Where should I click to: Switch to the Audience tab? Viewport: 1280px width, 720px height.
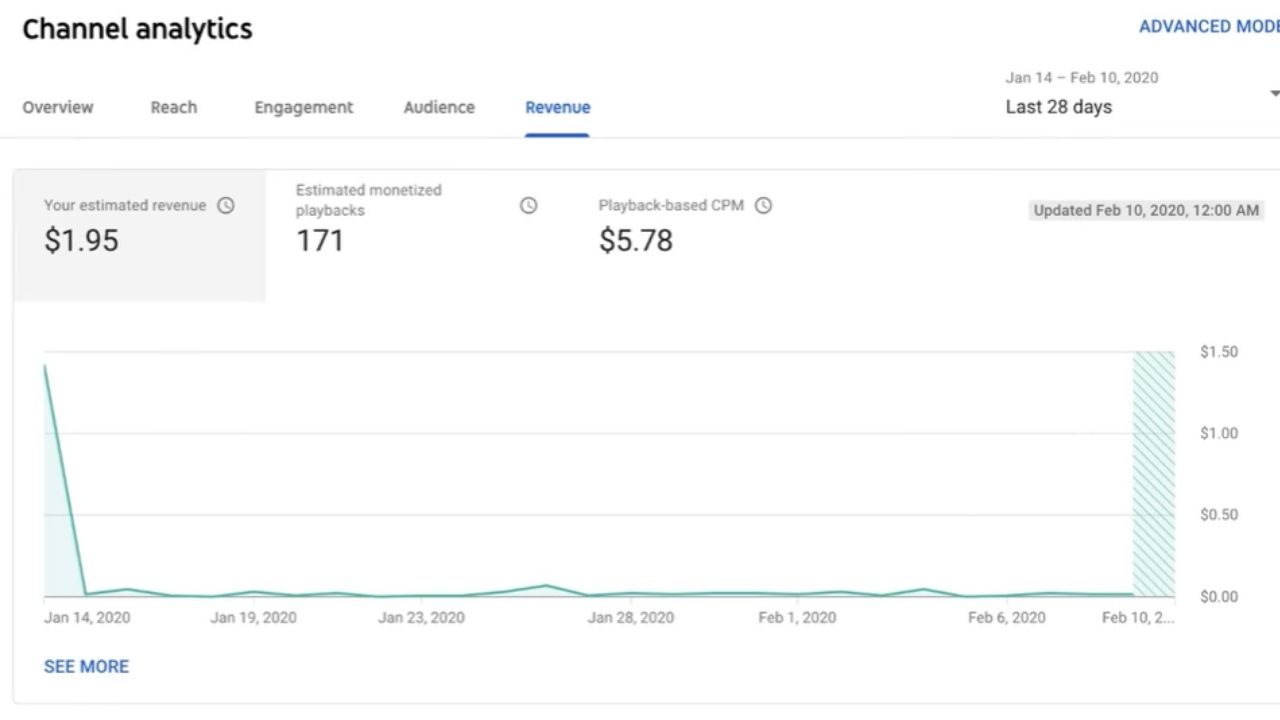(x=438, y=107)
